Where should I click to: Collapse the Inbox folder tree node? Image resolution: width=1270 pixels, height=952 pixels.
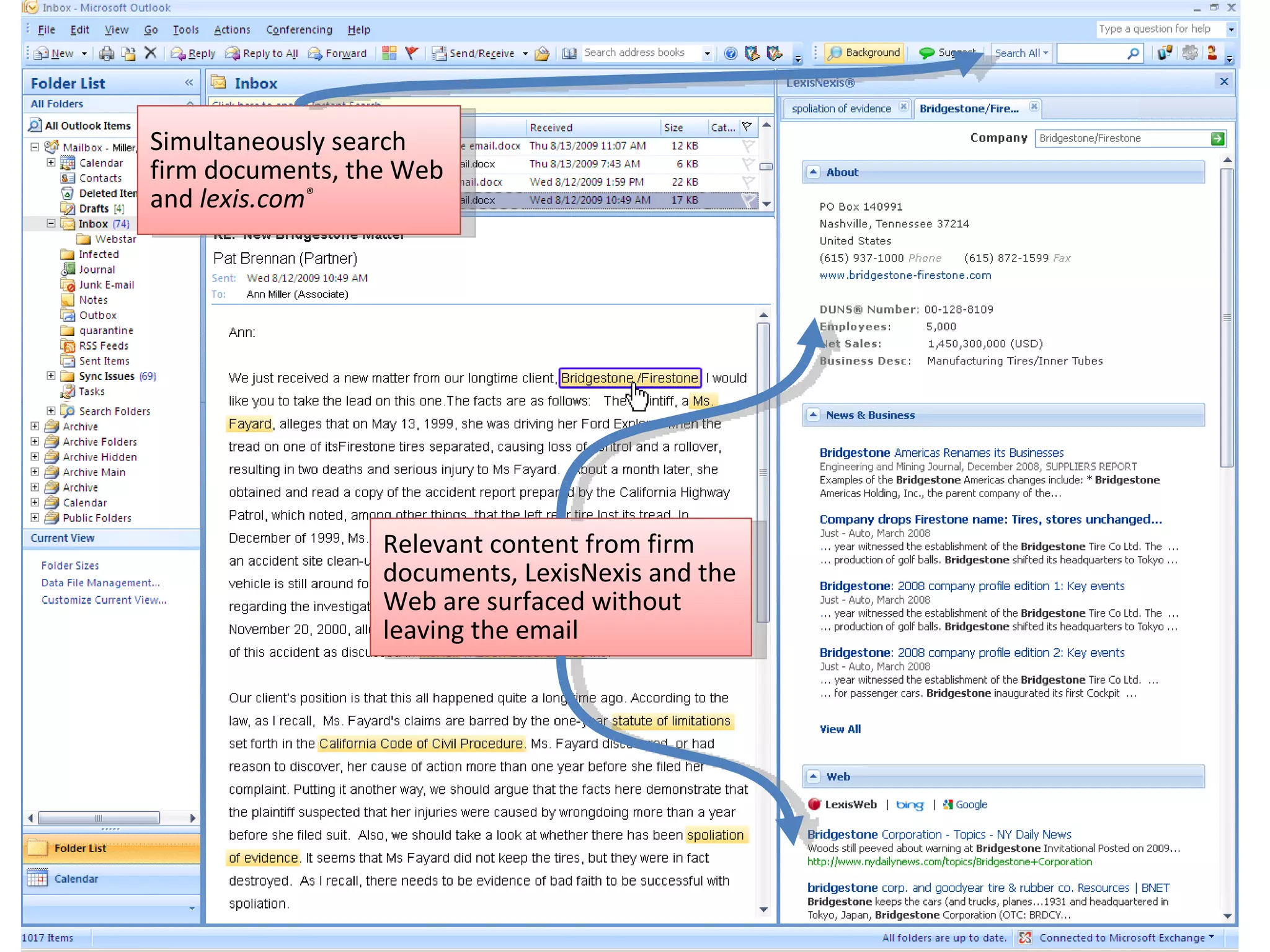pyautogui.click(x=51, y=223)
